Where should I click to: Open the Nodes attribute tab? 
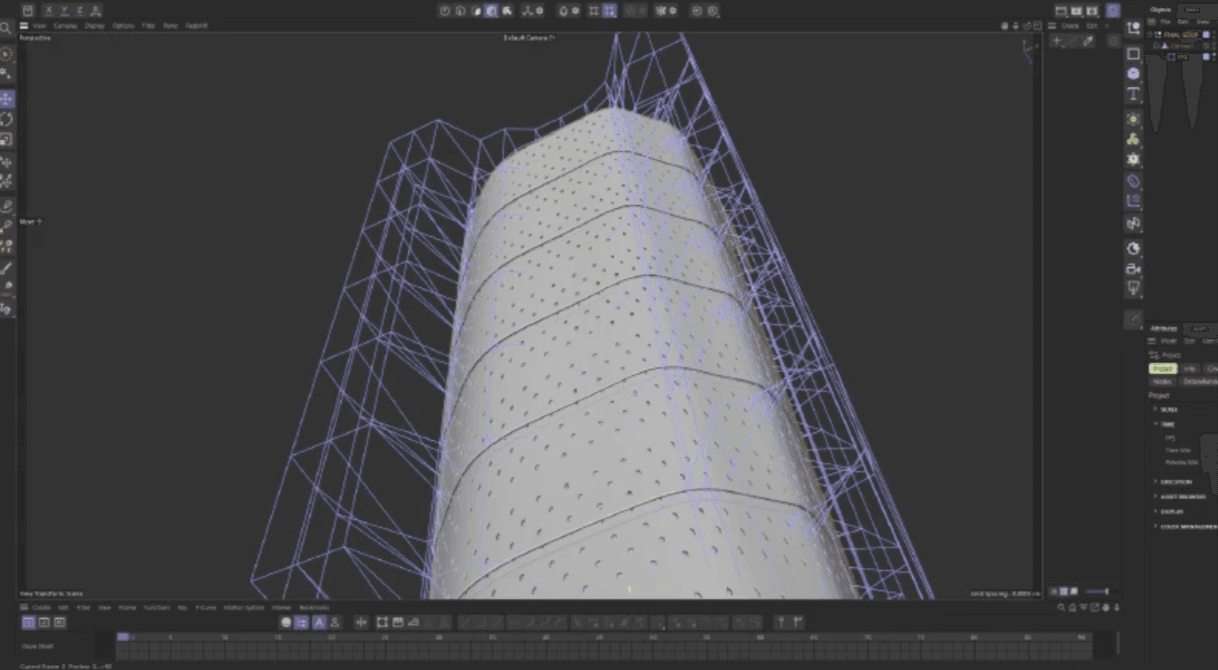click(x=1162, y=381)
